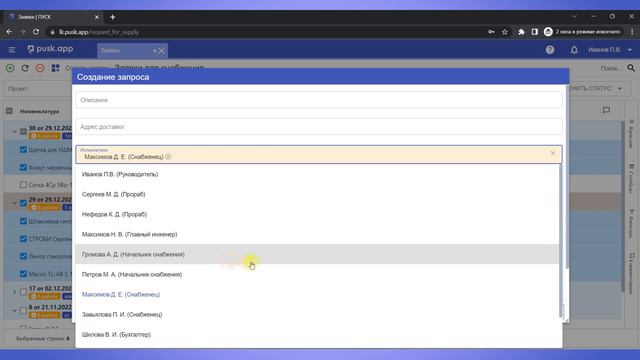The width and height of the screenshot is (640, 360).
Task: Select Громова А. Д. (Начальник снабжения)
Action: (x=317, y=254)
